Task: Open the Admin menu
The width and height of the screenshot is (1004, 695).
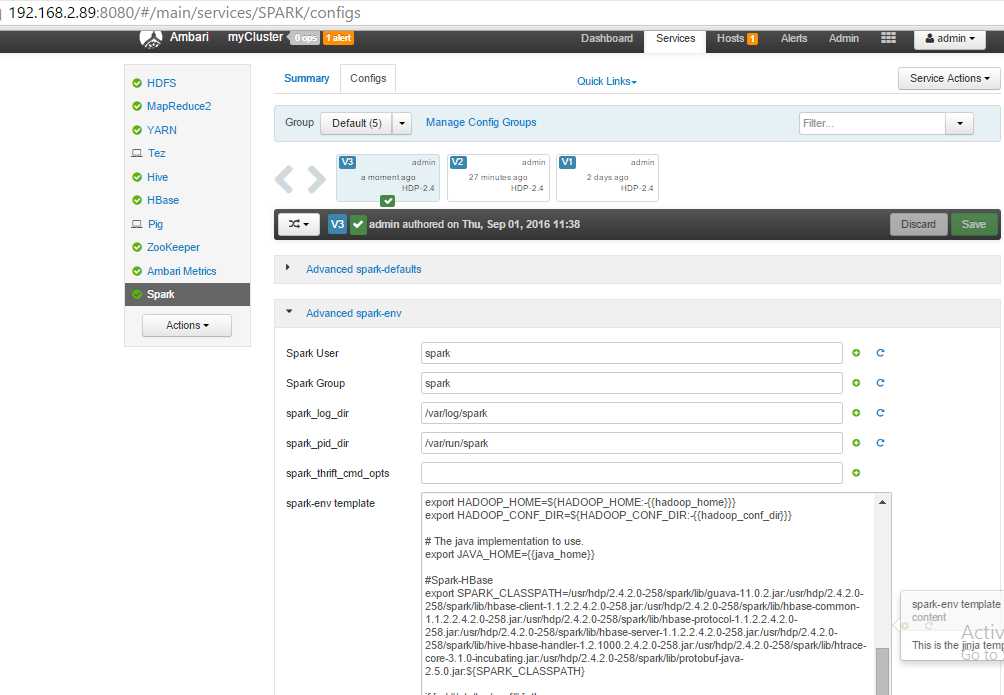Action: pos(843,38)
